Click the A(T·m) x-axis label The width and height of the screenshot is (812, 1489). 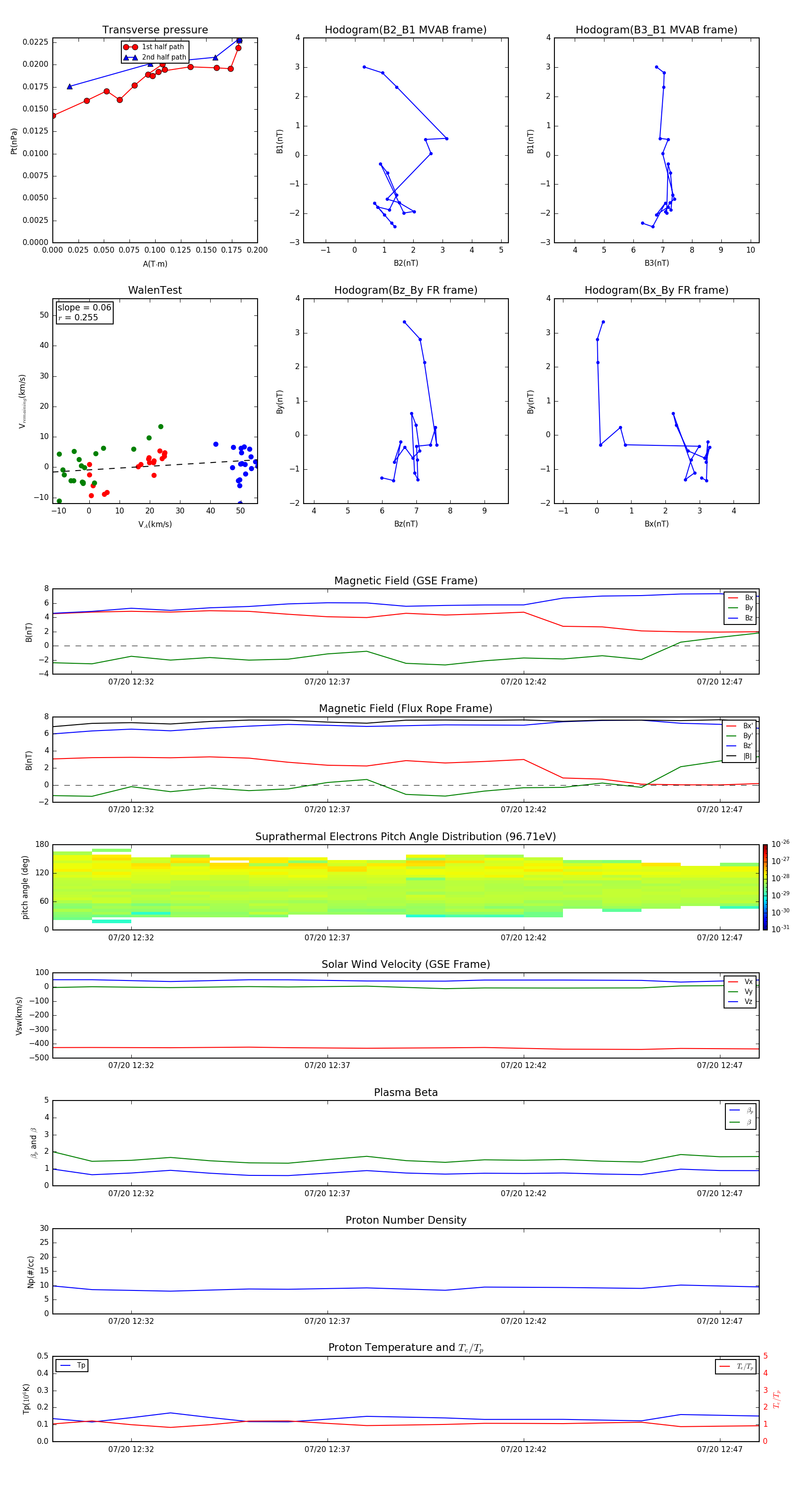pos(155,264)
